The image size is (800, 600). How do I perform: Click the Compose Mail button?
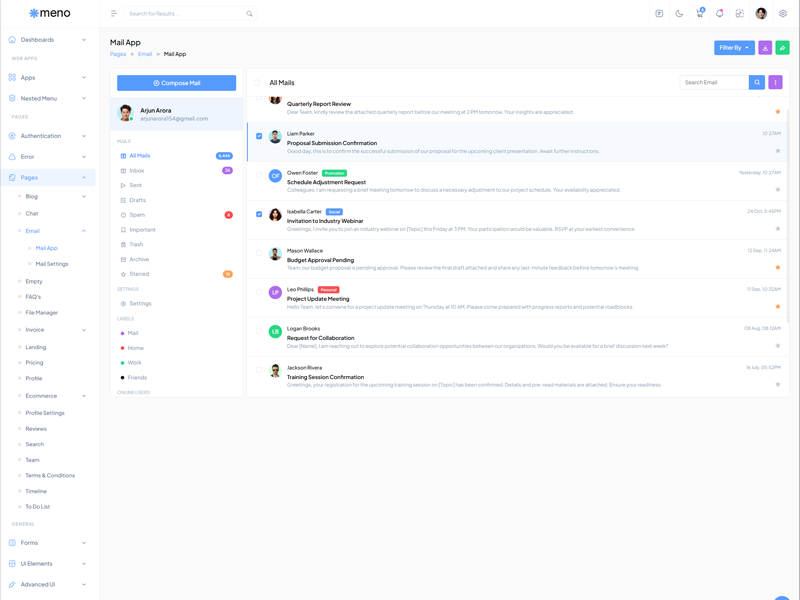(176, 83)
